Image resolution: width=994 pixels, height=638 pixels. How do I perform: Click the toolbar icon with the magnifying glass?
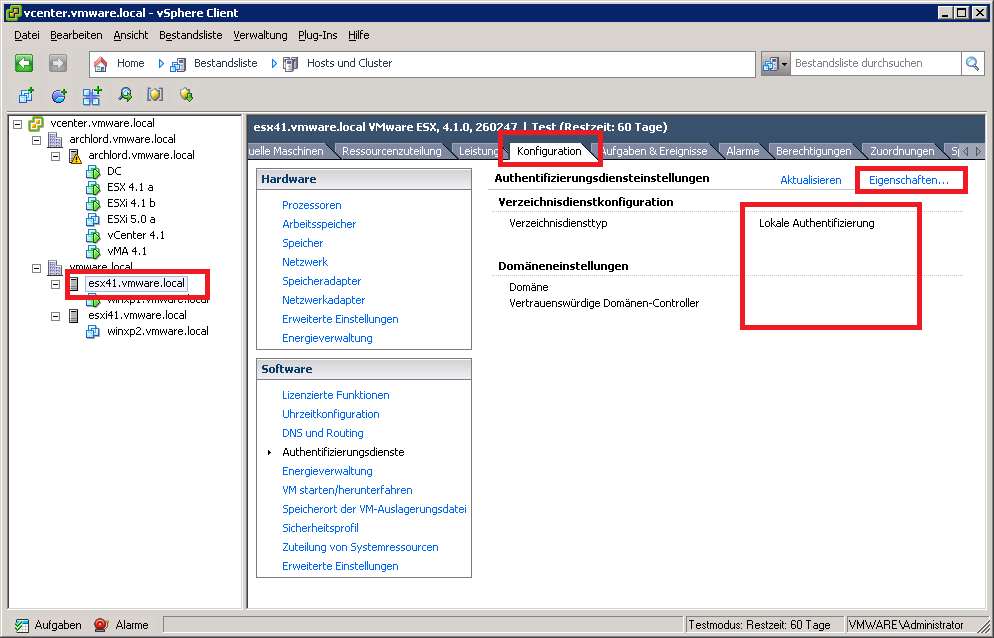click(x=125, y=96)
